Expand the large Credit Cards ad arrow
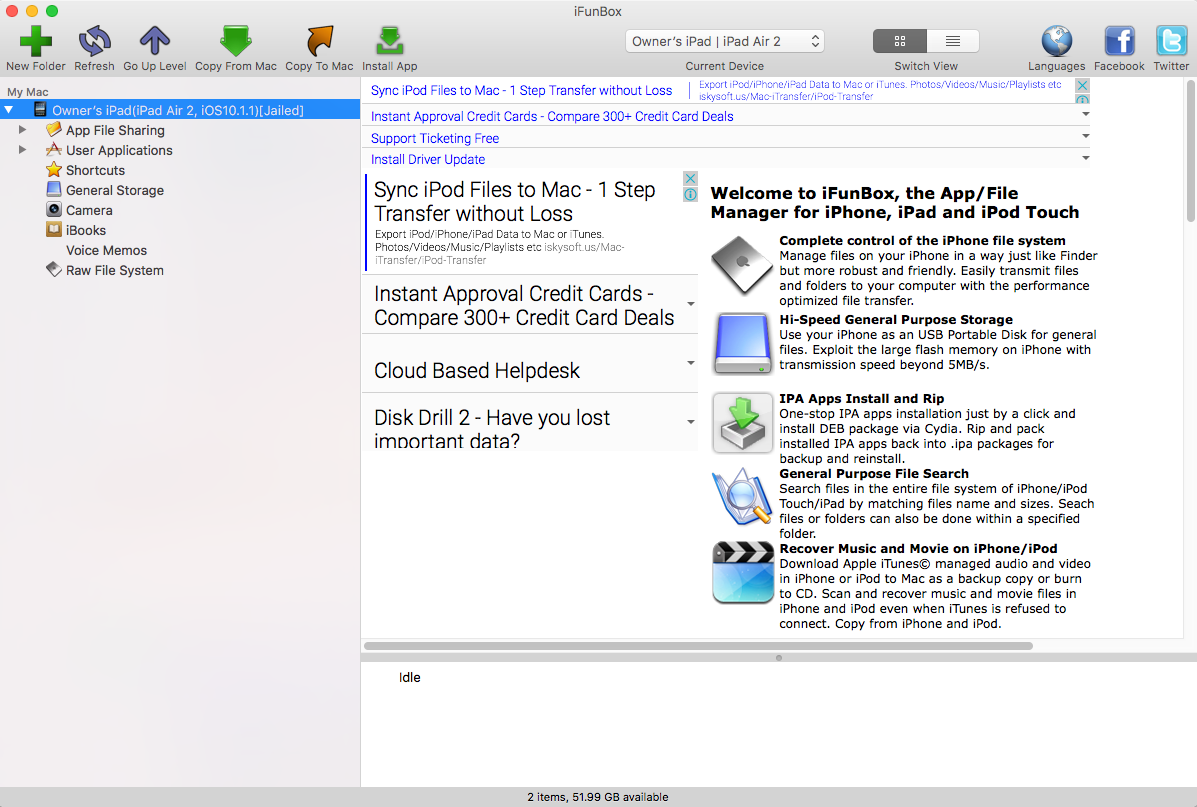1197x807 pixels. 690,304
